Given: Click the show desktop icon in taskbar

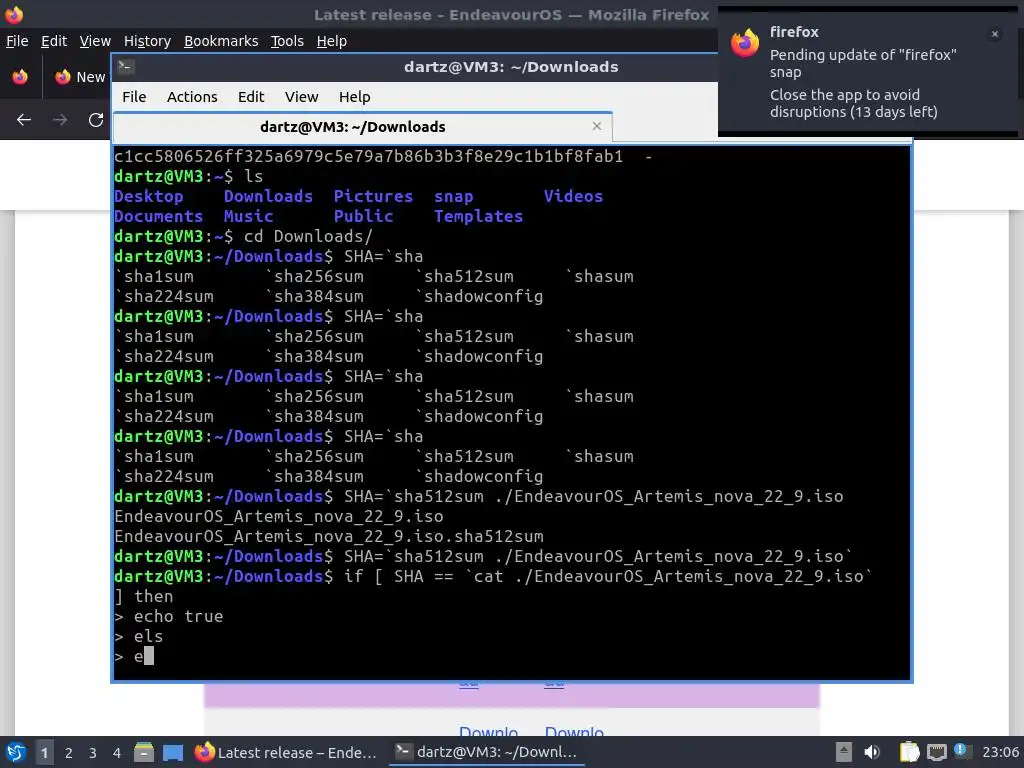Looking at the screenshot, I should tap(173, 752).
